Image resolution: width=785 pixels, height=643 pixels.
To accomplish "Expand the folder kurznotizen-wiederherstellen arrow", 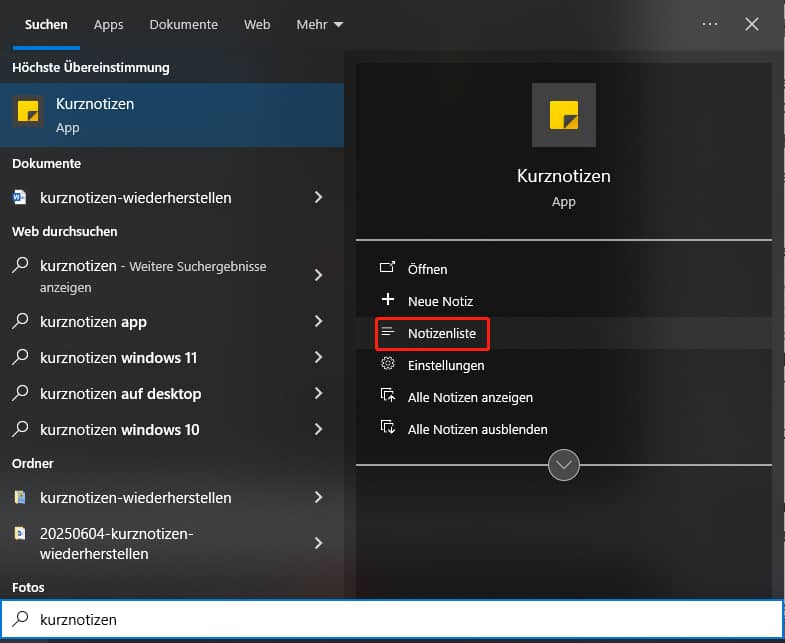I will (x=318, y=497).
